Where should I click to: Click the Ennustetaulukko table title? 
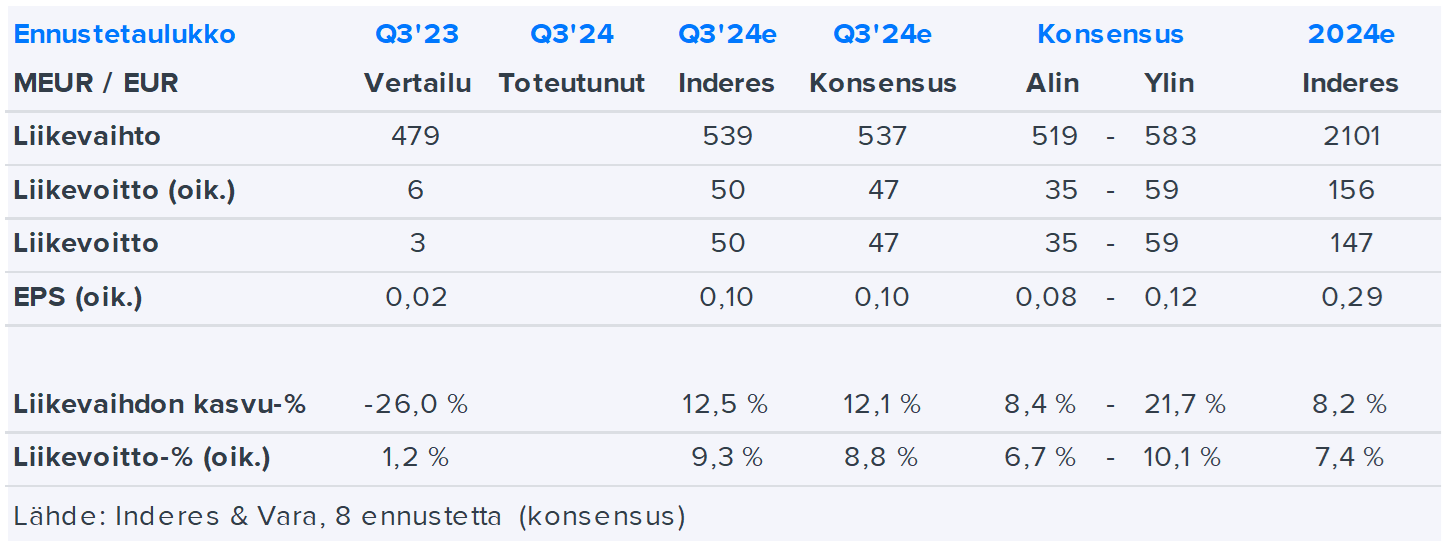[125, 34]
